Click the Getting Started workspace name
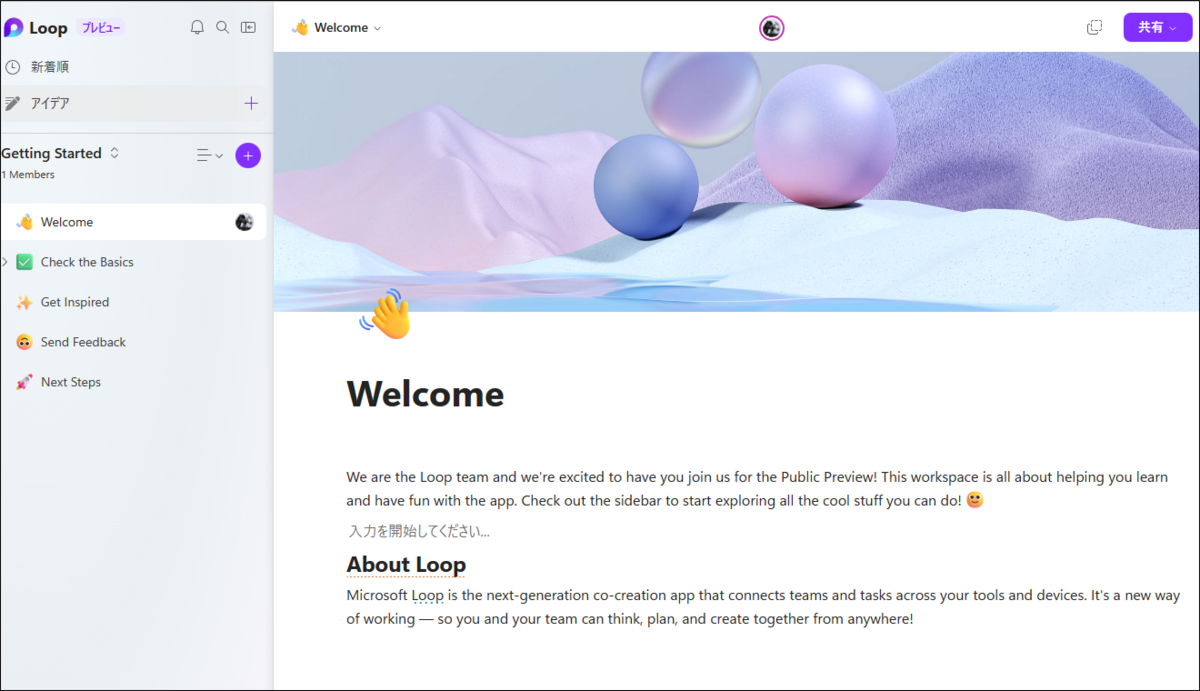The width and height of the screenshot is (1200, 691). tap(51, 153)
